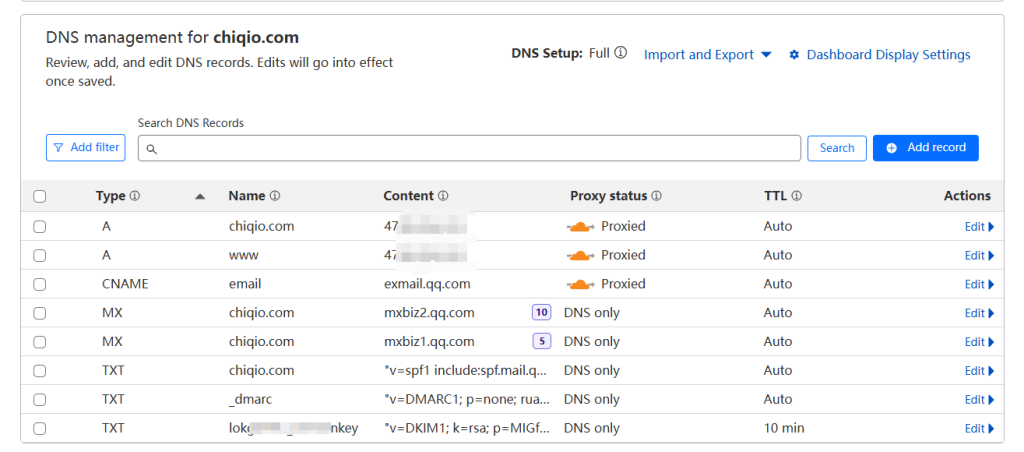Click the "v=DKIM1; k=rsa; p=MIGf... content

tap(467, 428)
